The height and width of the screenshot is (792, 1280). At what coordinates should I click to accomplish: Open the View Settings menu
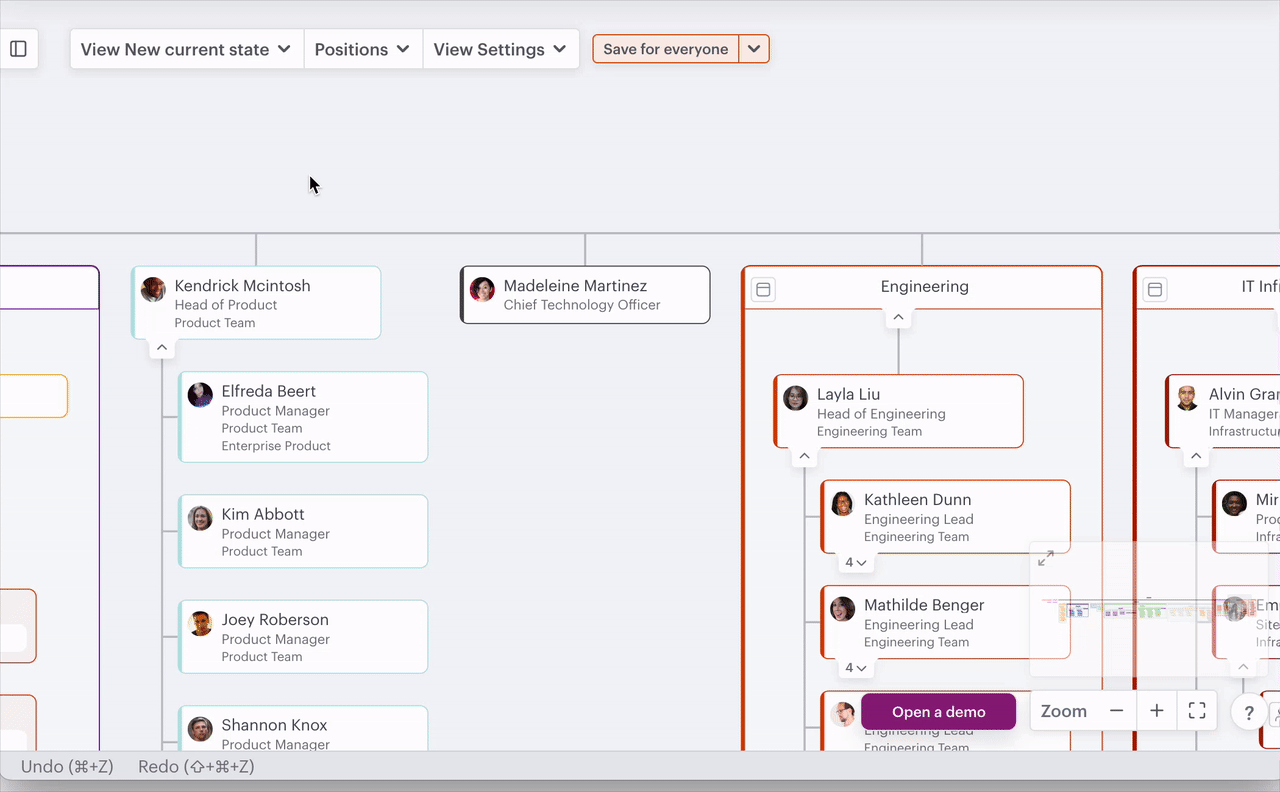pyautogui.click(x=500, y=49)
